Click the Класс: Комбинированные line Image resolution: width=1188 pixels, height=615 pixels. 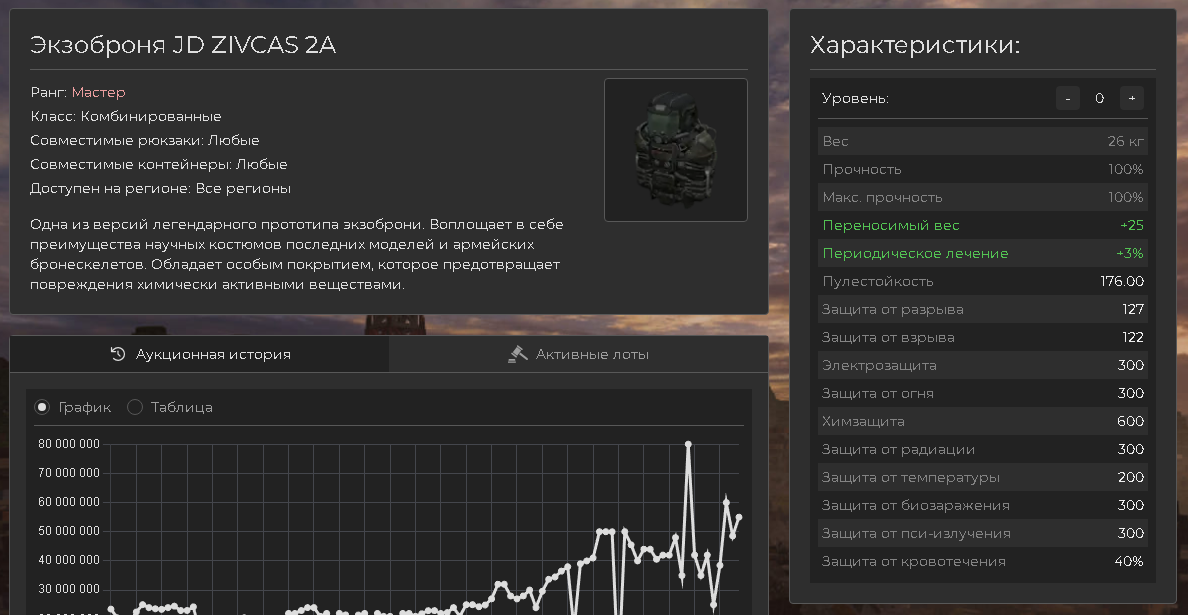(126, 116)
